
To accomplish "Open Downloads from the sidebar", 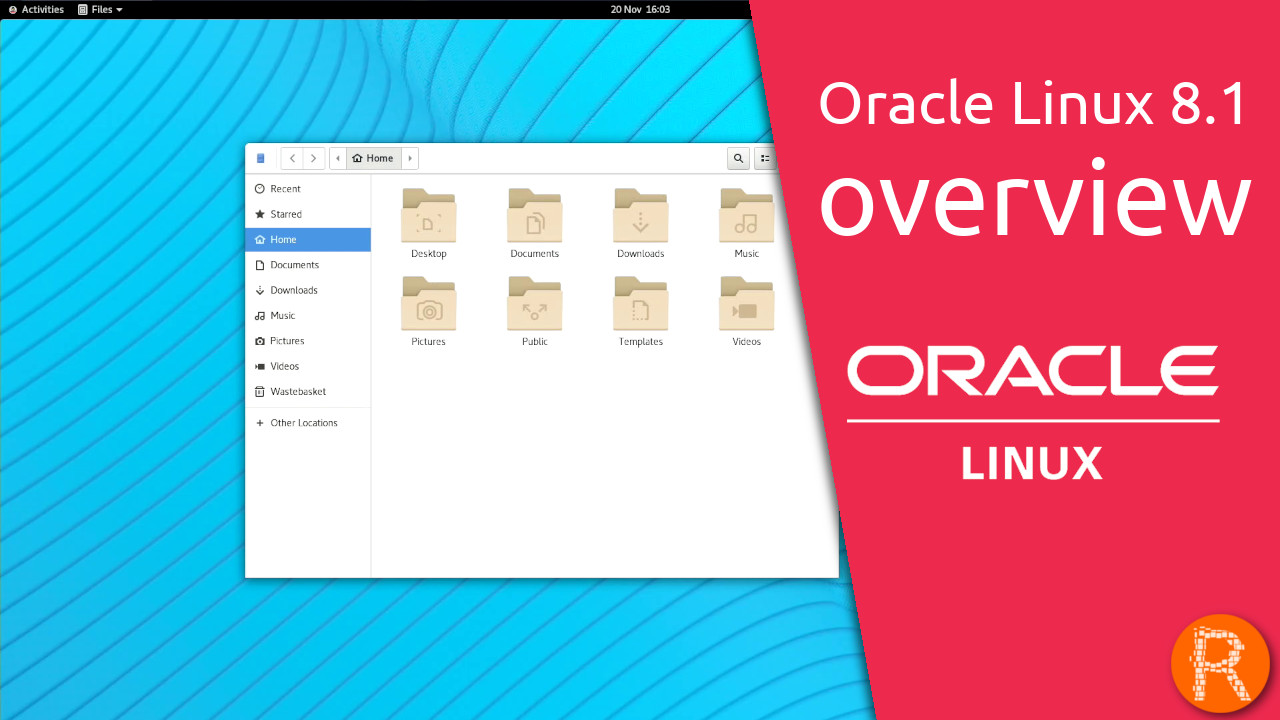I will [308, 290].
